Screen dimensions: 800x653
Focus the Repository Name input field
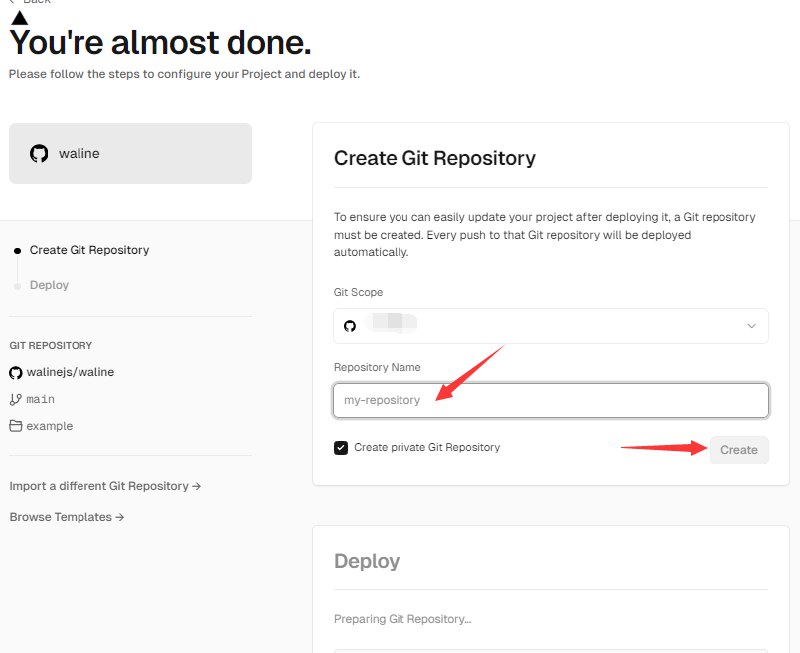[x=550, y=400]
